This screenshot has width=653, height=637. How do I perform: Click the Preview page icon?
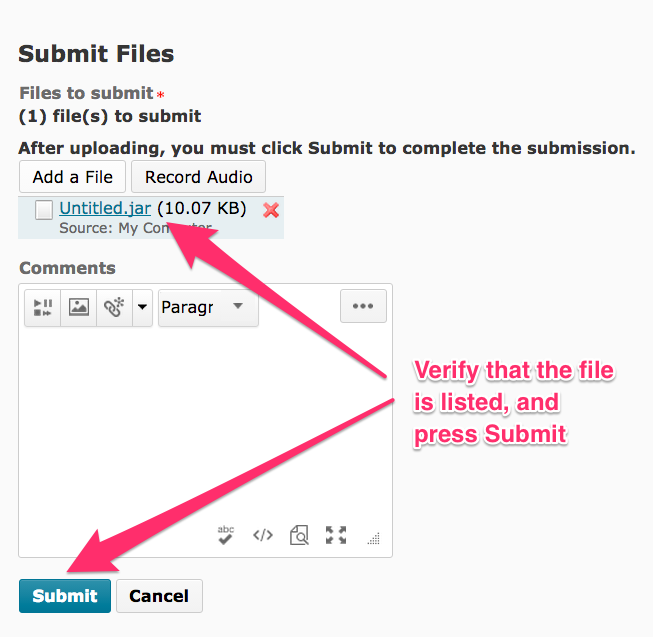[x=299, y=535]
